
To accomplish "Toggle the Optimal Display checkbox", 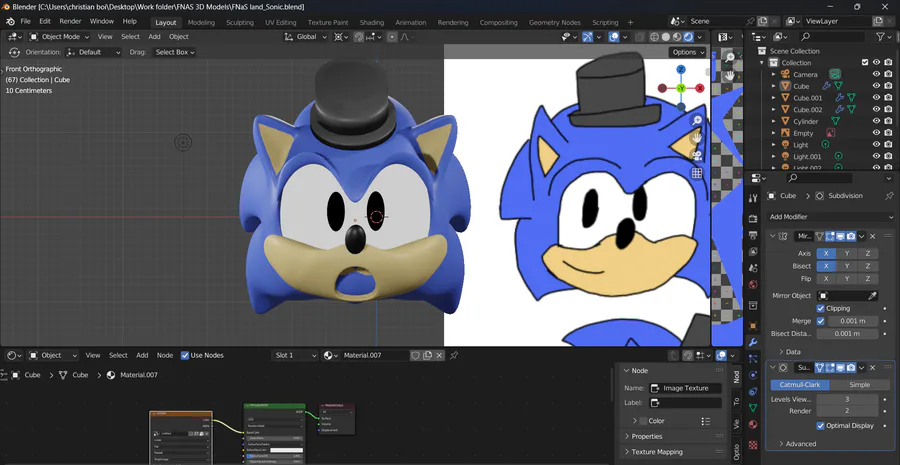I will [x=821, y=425].
